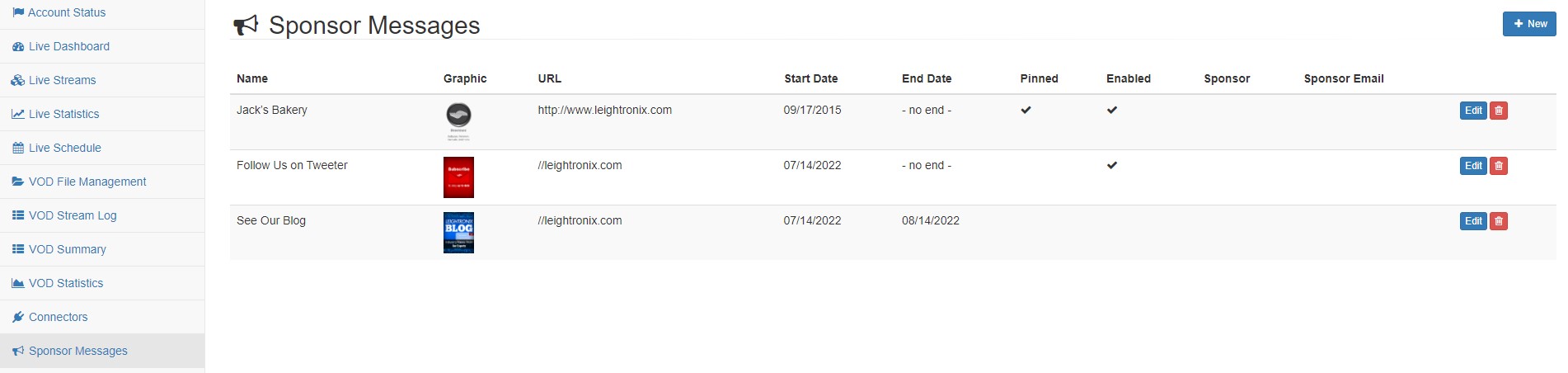Navigate to VOD File Management

click(x=87, y=182)
